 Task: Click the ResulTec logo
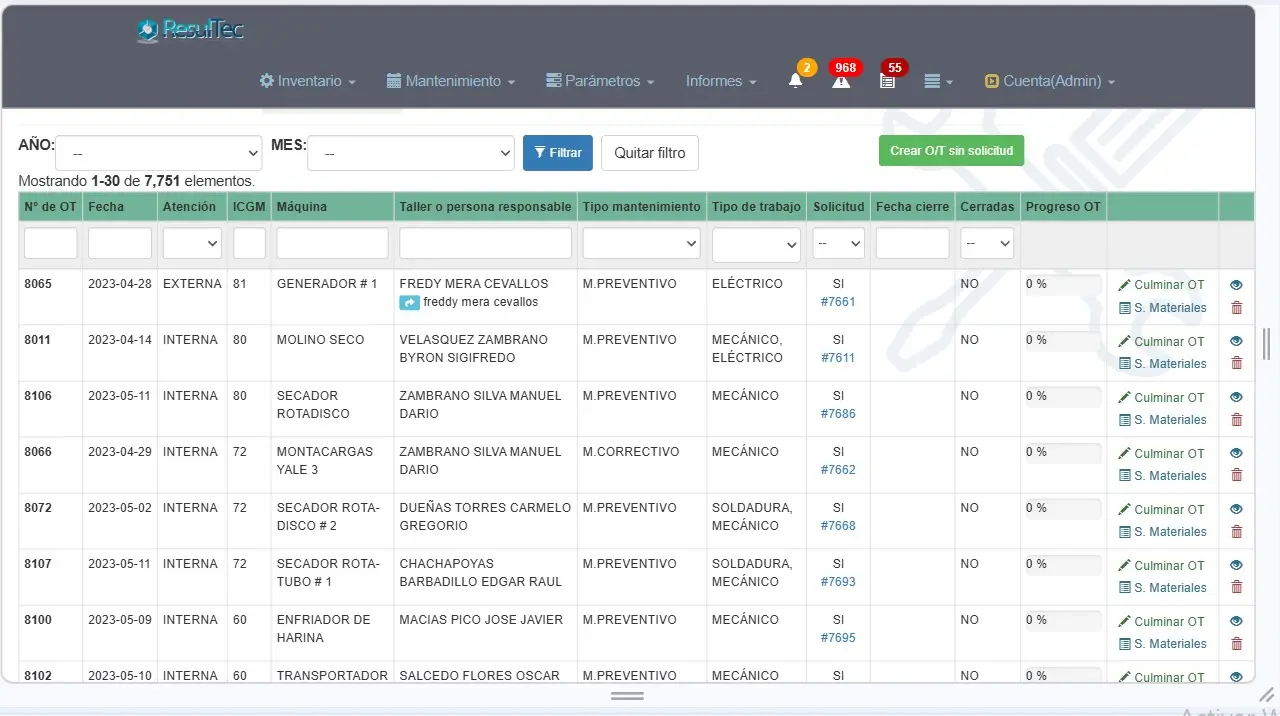coord(191,31)
